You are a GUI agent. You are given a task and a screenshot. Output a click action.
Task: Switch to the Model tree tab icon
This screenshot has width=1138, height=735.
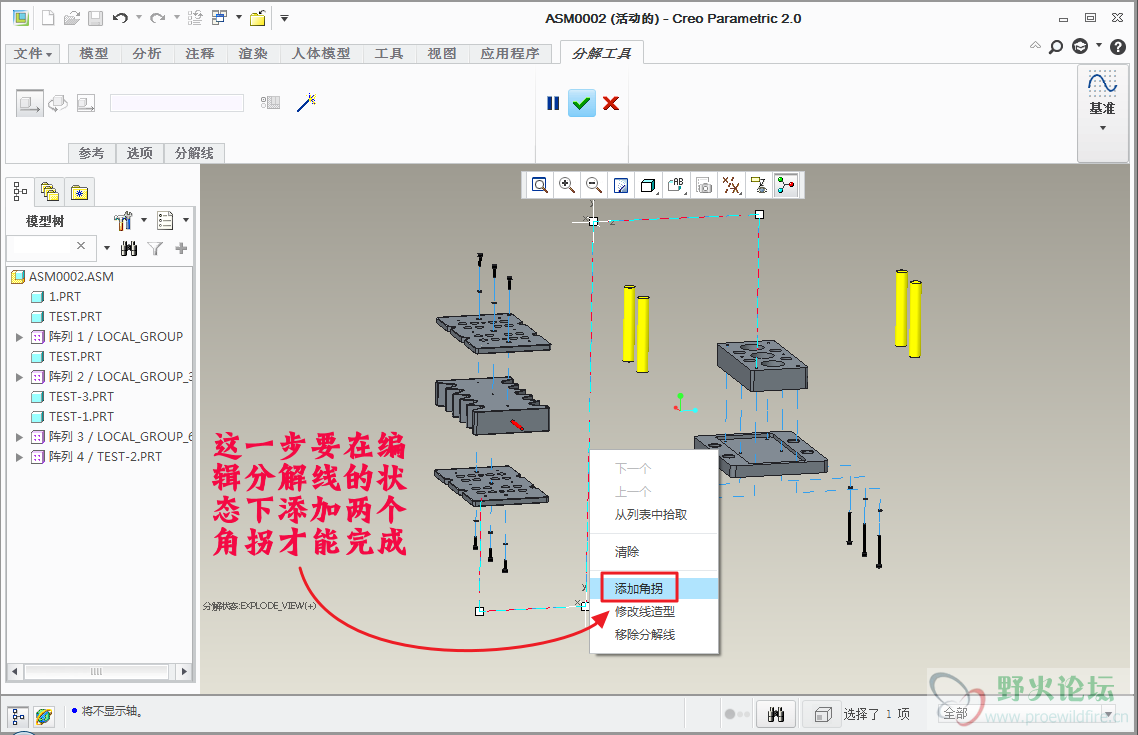click(20, 192)
